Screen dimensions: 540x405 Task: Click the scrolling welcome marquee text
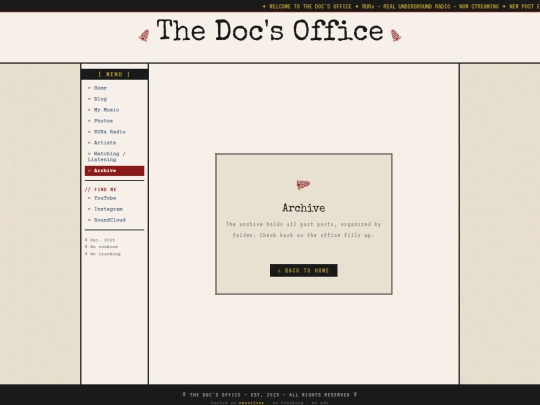pyautogui.click(x=401, y=7)
